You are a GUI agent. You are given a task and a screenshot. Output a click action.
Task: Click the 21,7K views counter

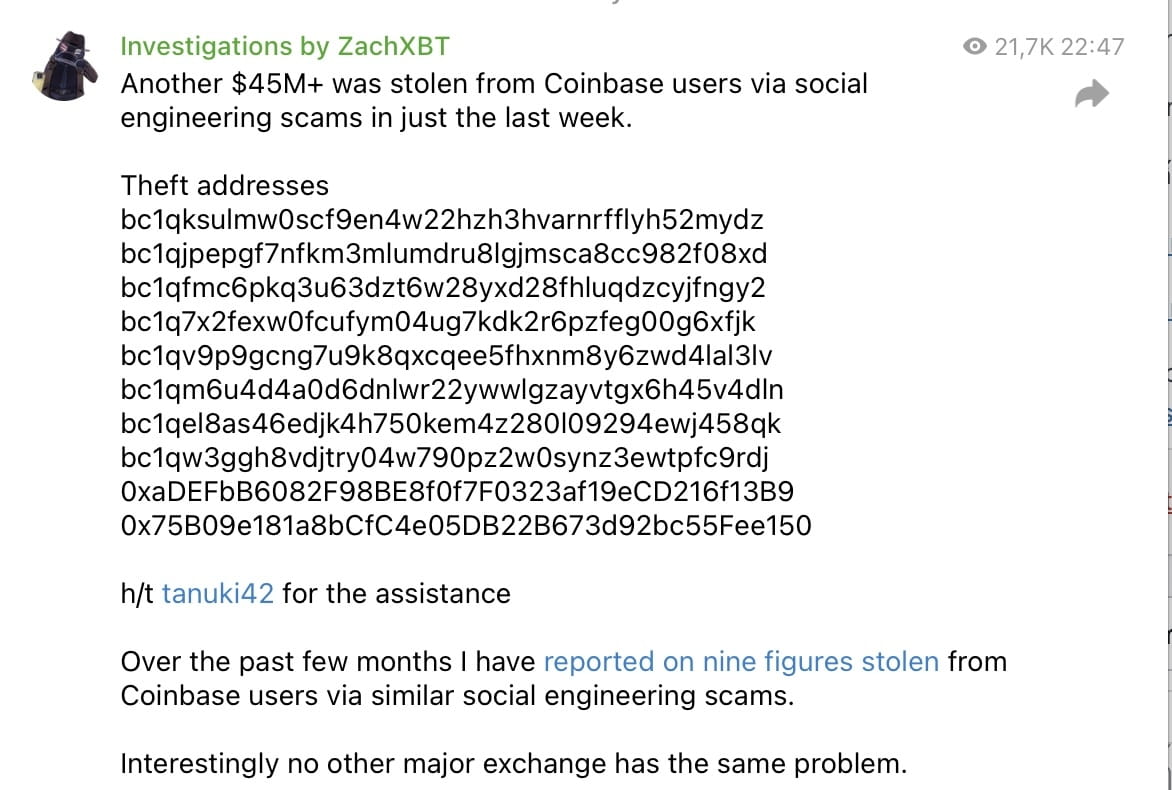pos(1023,45)
